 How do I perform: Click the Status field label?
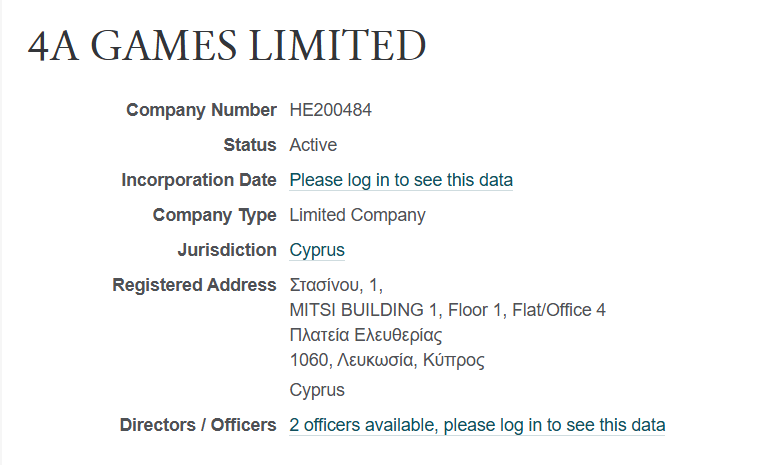click(x=250, y=145)
